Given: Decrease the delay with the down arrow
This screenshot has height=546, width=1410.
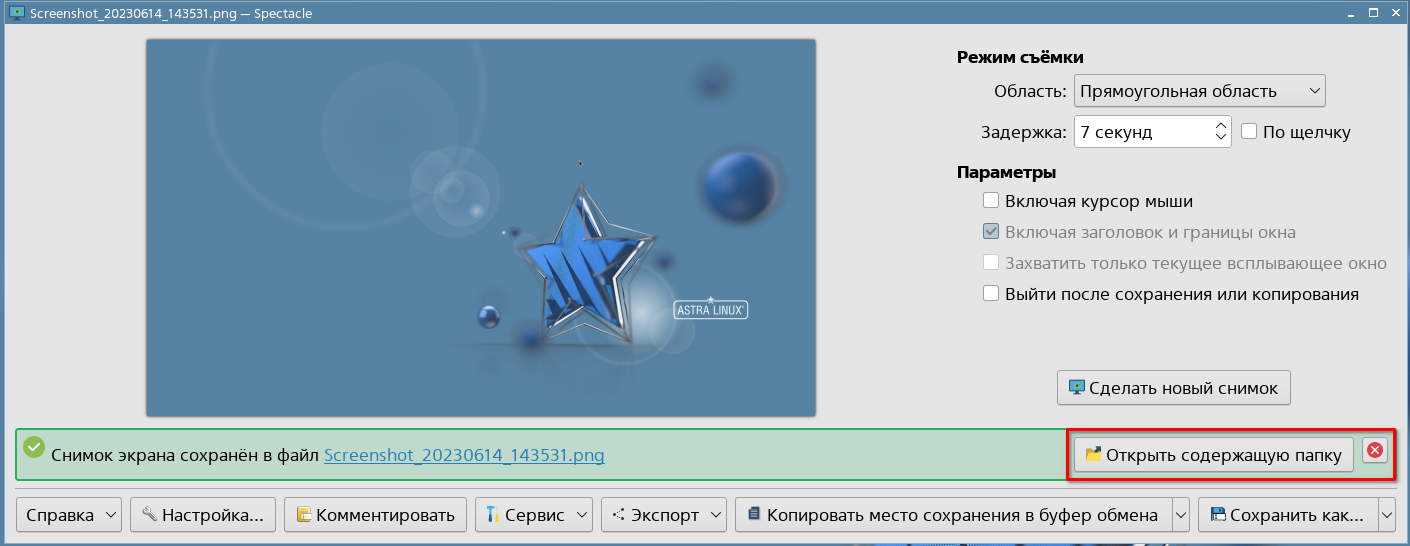Looking at the screenshot, I should click(1221, 139).
